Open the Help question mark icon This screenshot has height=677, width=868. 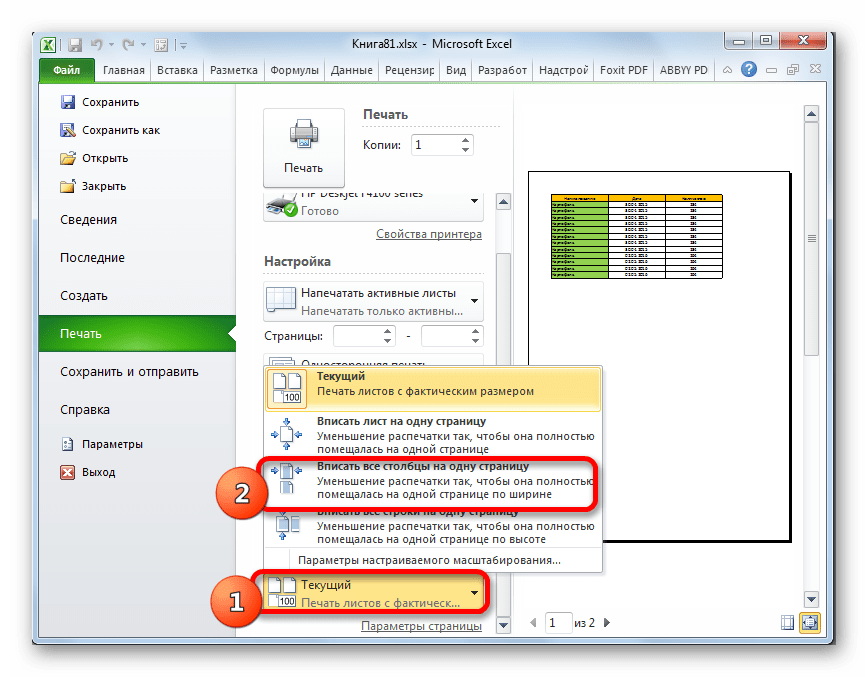click(748, 69)
